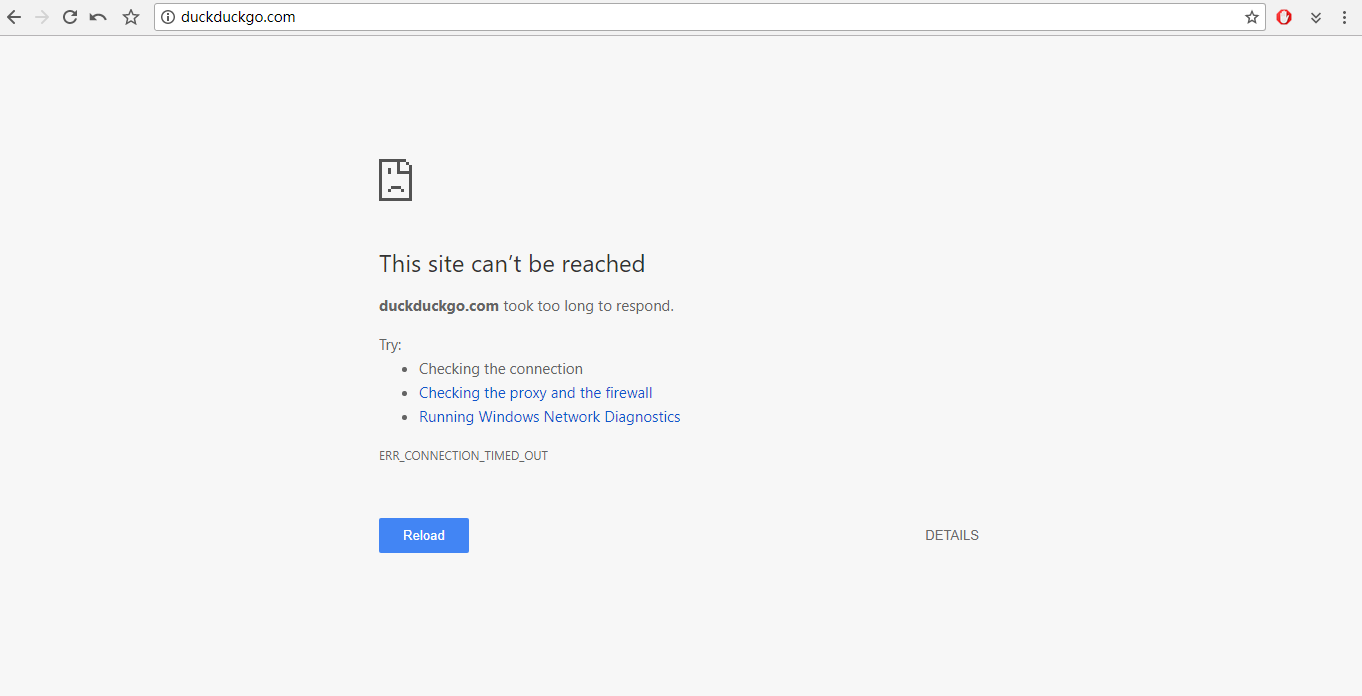The height and width of the screenshot is (696, 1362).
Task: Expand the DETAILS section
Action: [x=952, y=535]
